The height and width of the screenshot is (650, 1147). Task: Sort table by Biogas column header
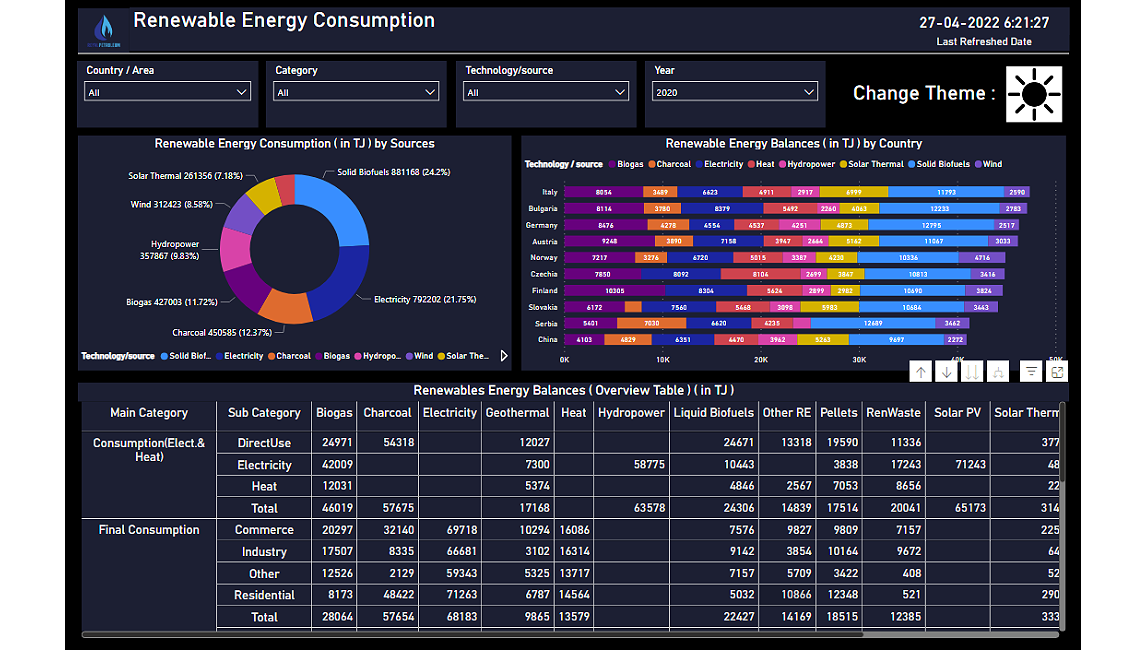click(334, 413)
